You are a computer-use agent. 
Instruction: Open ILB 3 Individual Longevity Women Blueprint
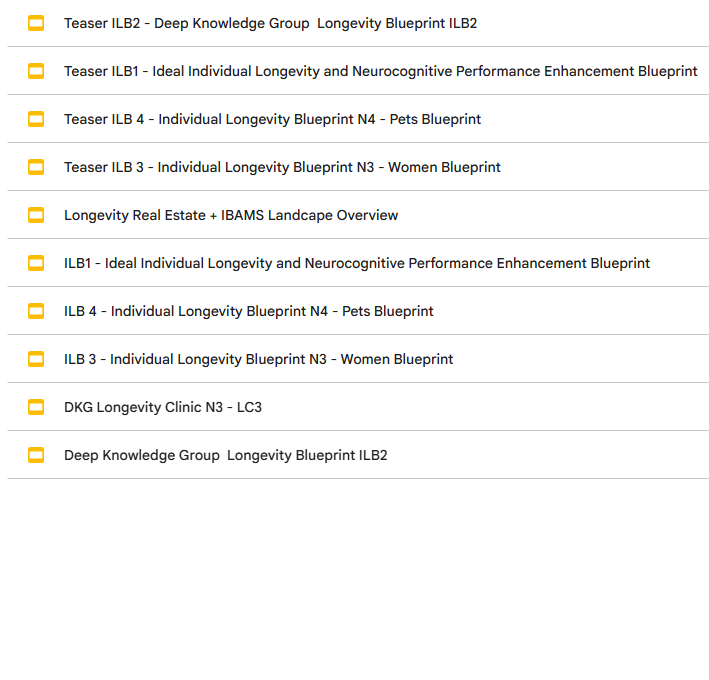[x=258, y=359]
